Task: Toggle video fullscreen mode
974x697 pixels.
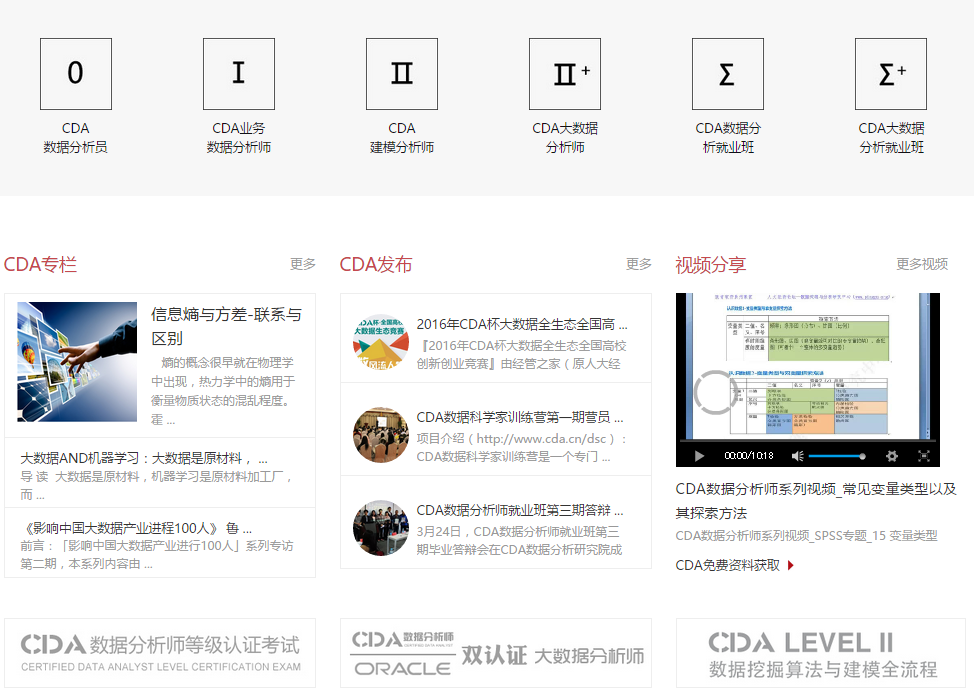Action: click(x=924, y=456)
